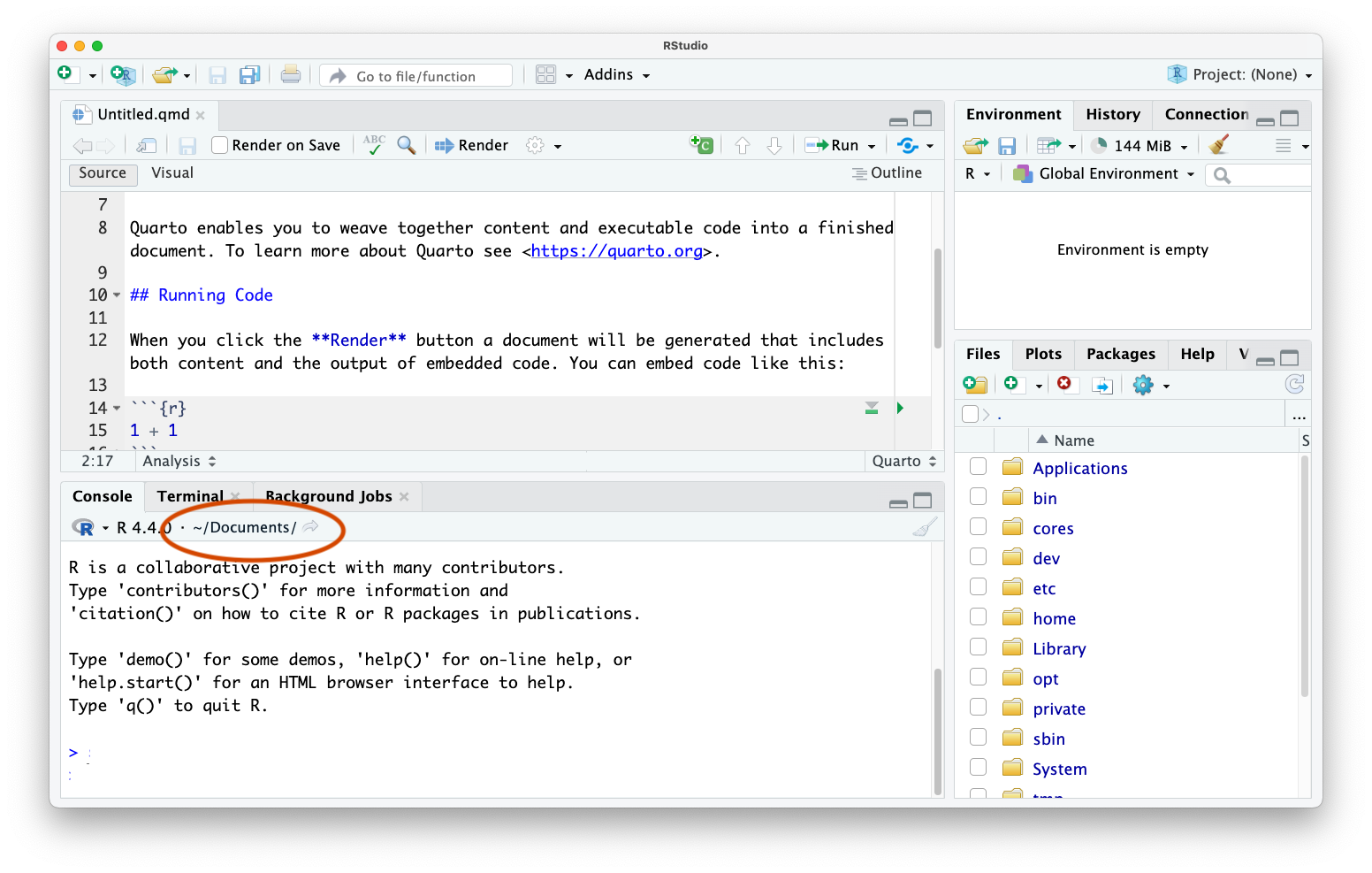Click the insert new code chunk icon

pyautogui.click(x=701, y=145)
